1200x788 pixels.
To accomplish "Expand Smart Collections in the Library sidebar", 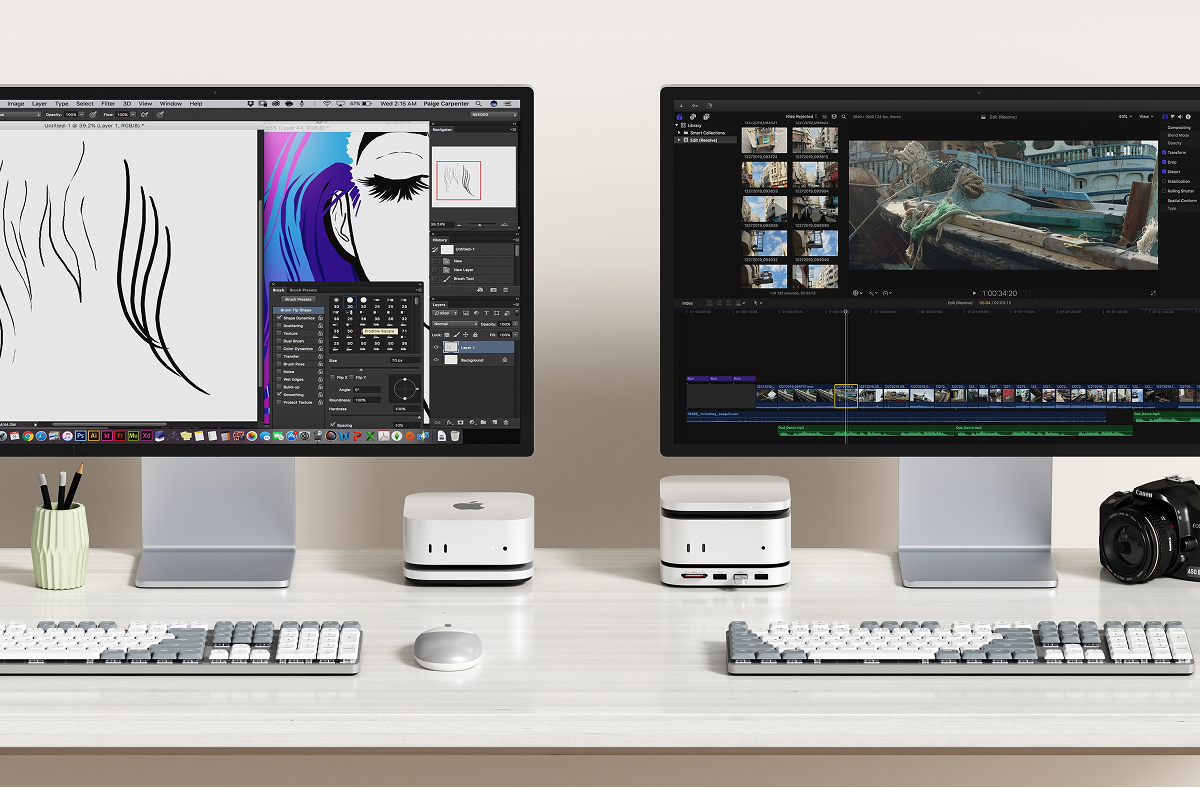I will (679, 133).
